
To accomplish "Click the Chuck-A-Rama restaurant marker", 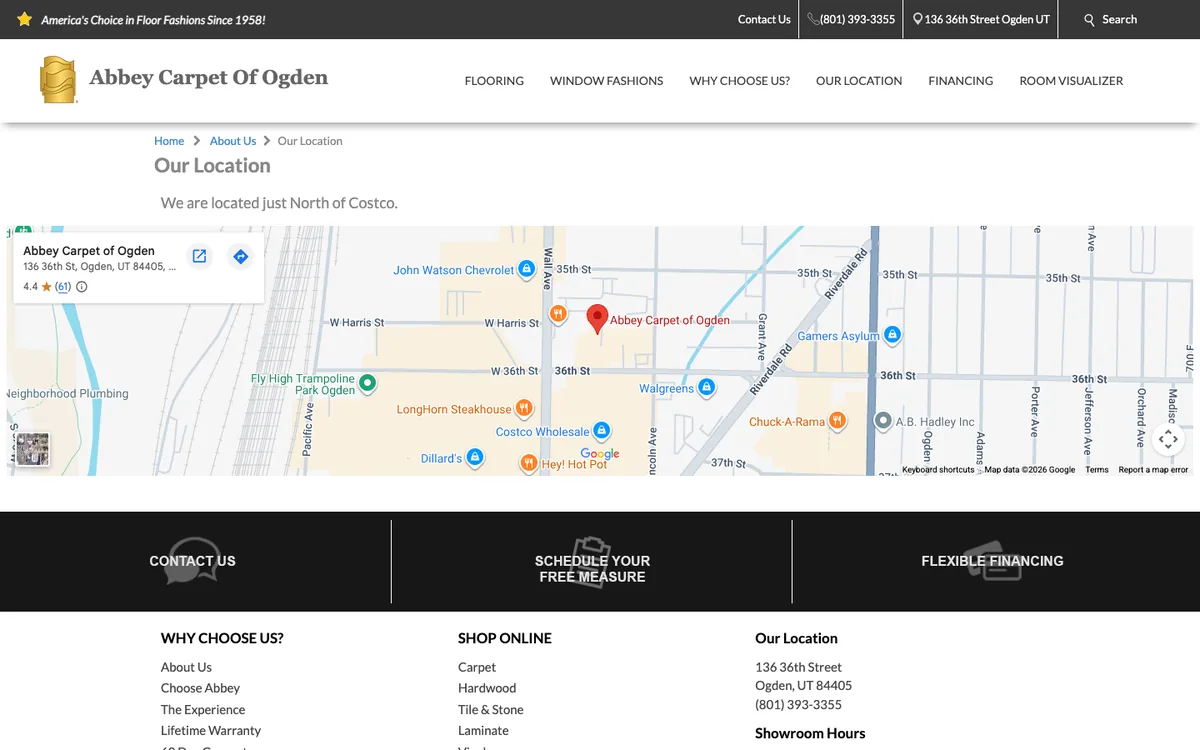I will (x=837, y=421).
